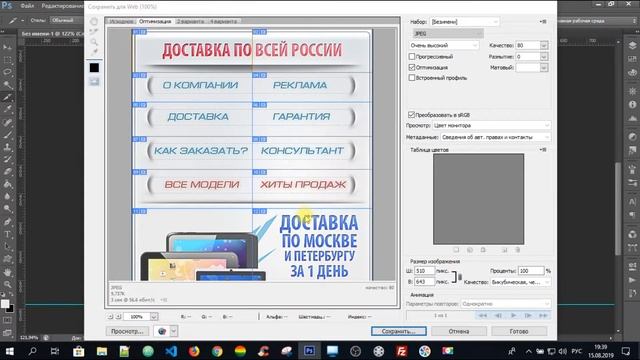Open the Preview 'Цвет монитора' dropdown
The height and width of the screenshot is (360, 640).
(491, 125)
